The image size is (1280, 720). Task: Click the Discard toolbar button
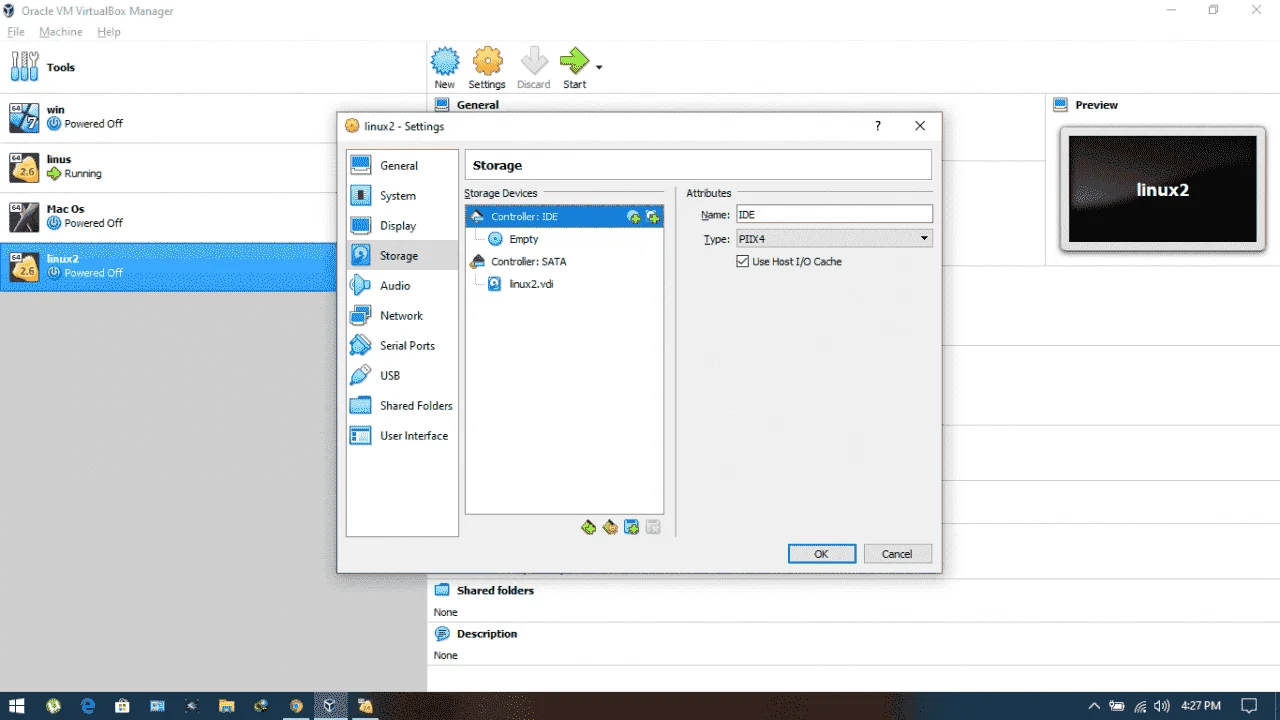coord(534,68)
